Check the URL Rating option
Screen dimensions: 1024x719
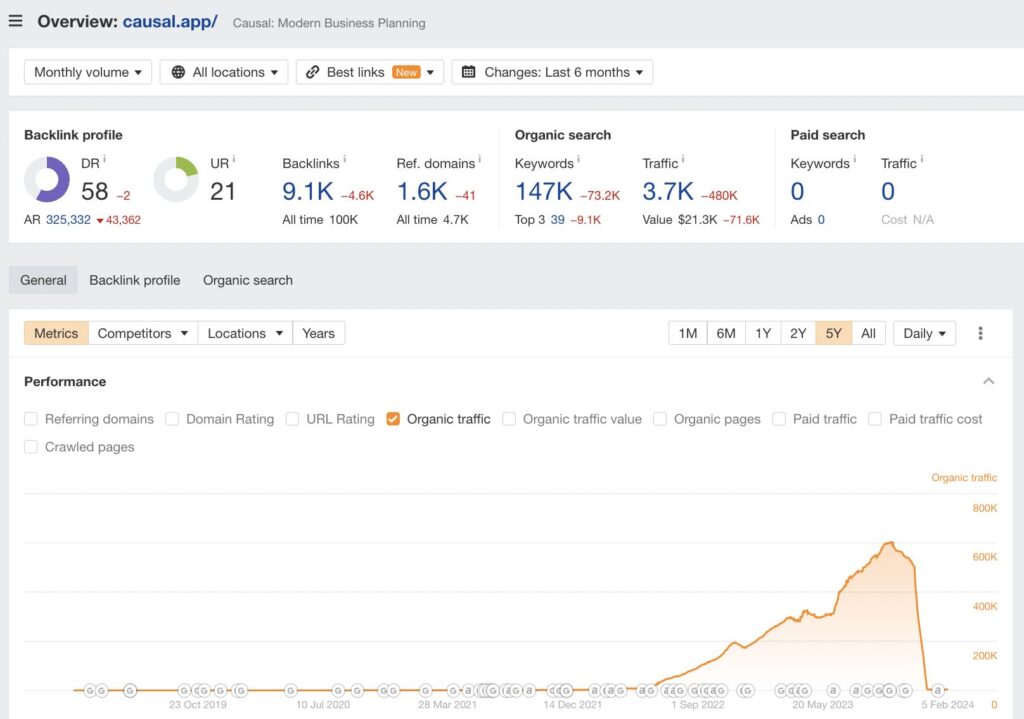pyautogui.click(x=293, y=419)
